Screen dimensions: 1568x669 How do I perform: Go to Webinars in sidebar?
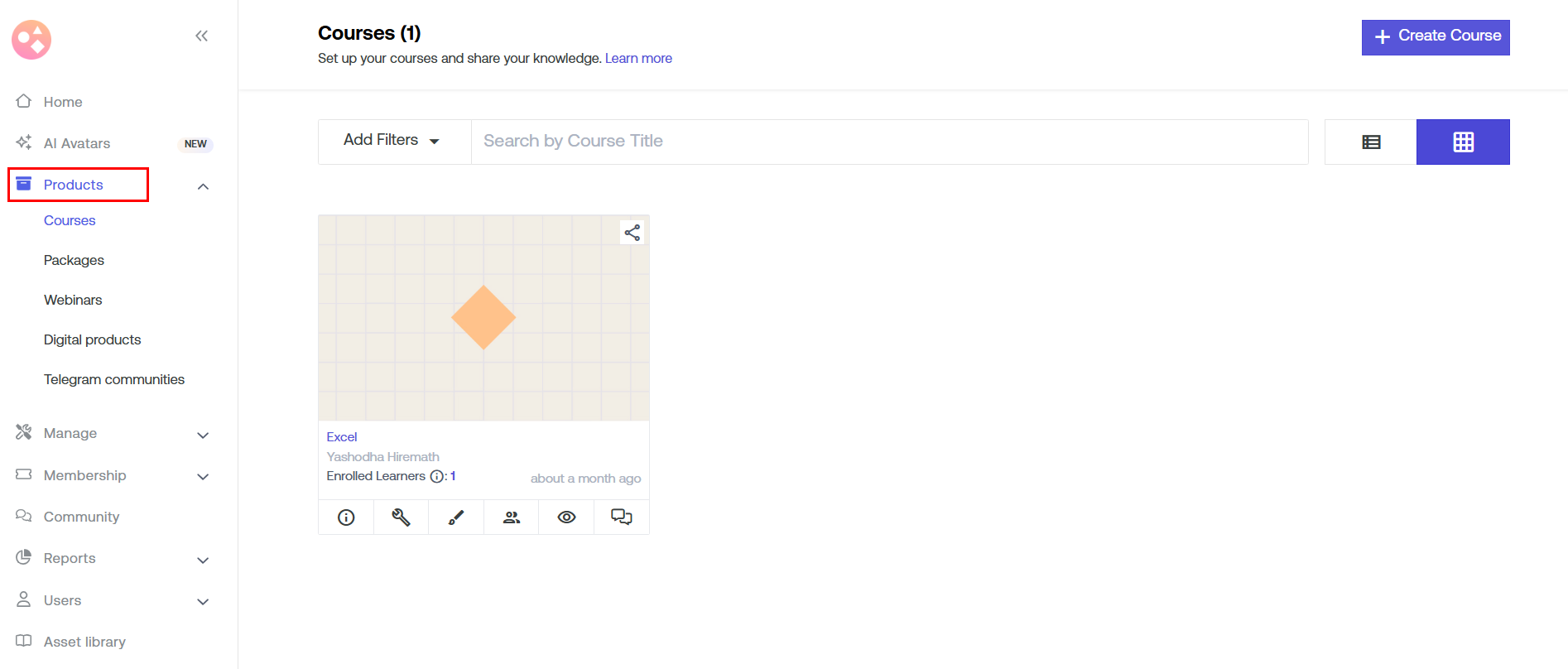coord(73,300)
